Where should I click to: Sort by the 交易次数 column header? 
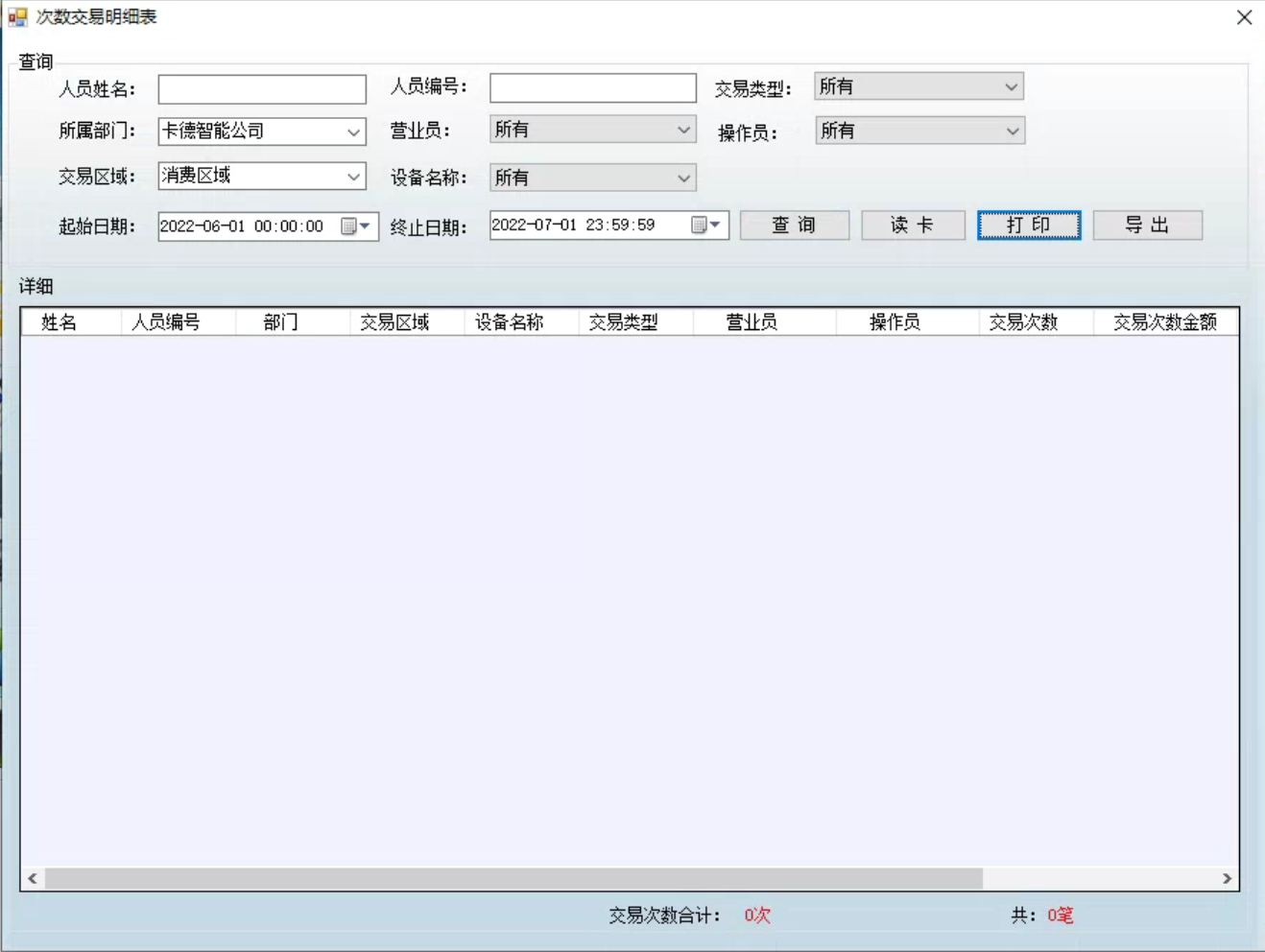[x=1036, y=322]
